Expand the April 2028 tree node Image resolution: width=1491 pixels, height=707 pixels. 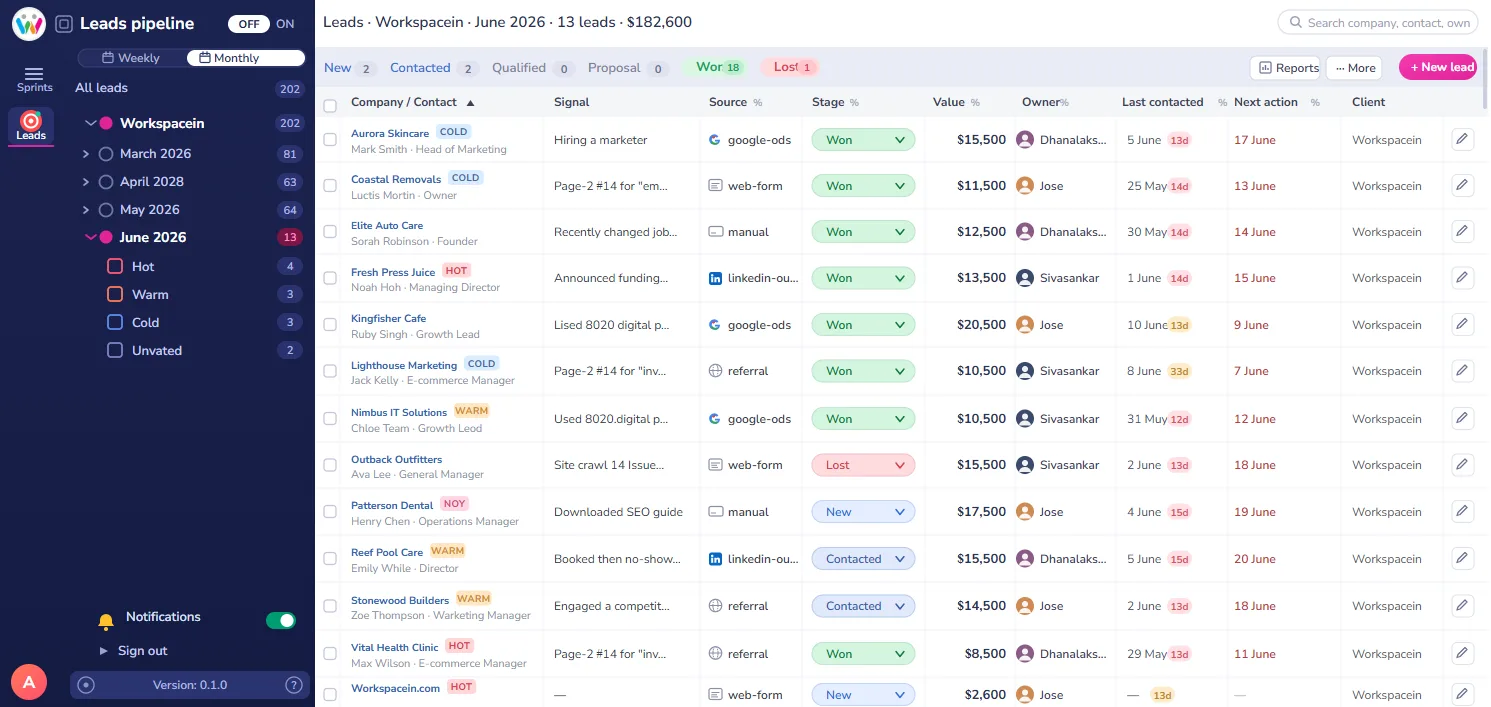pyautogui.click(x=86, y=182)
